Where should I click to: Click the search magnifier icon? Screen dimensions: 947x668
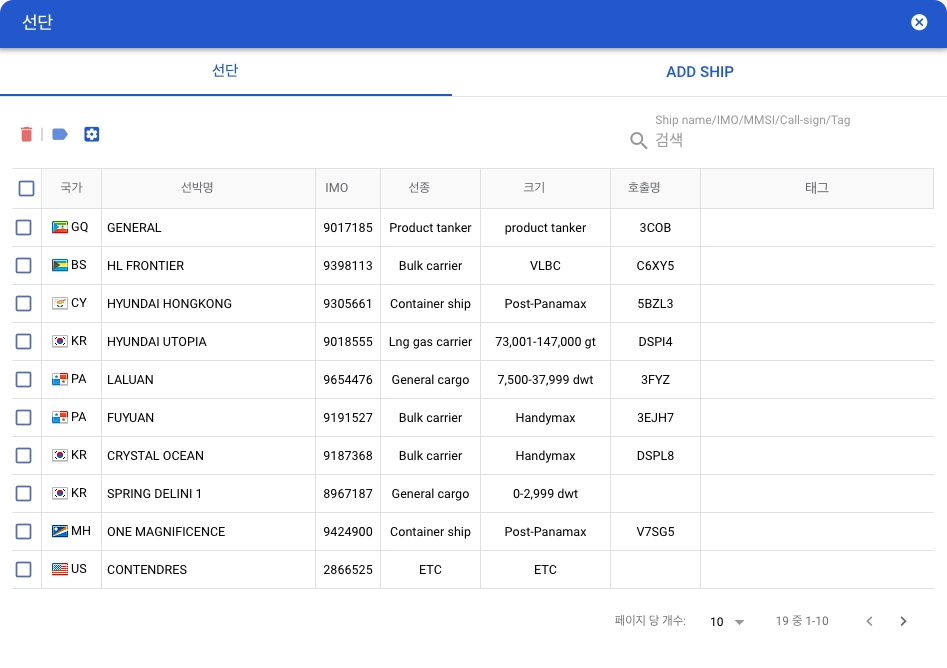(x=639, y=141)
